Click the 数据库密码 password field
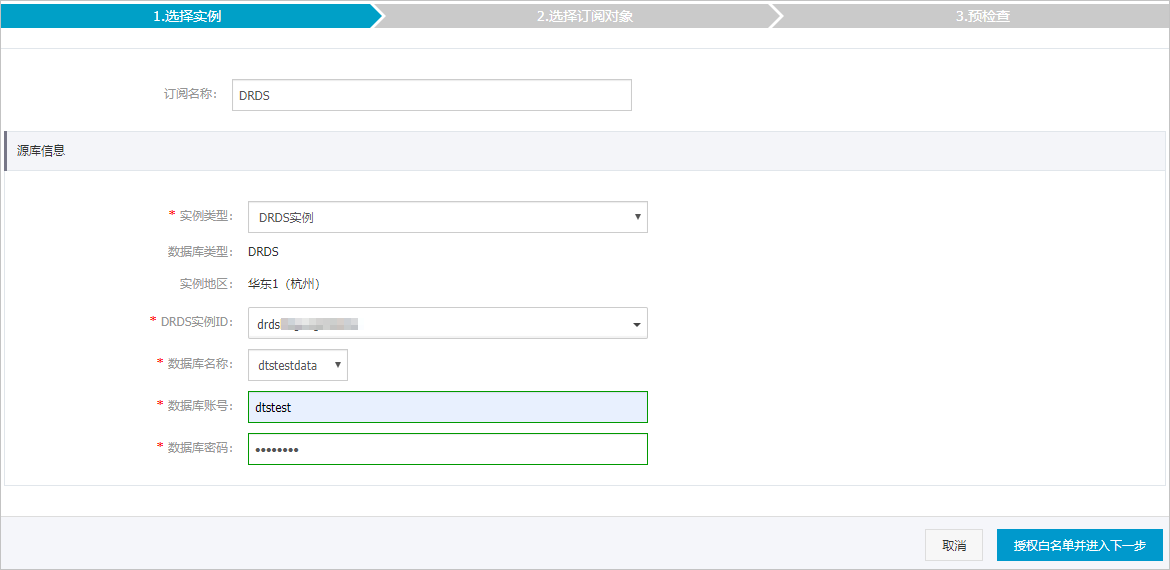Viewport: 1170px width, 570px height. [x=448, y=449]
